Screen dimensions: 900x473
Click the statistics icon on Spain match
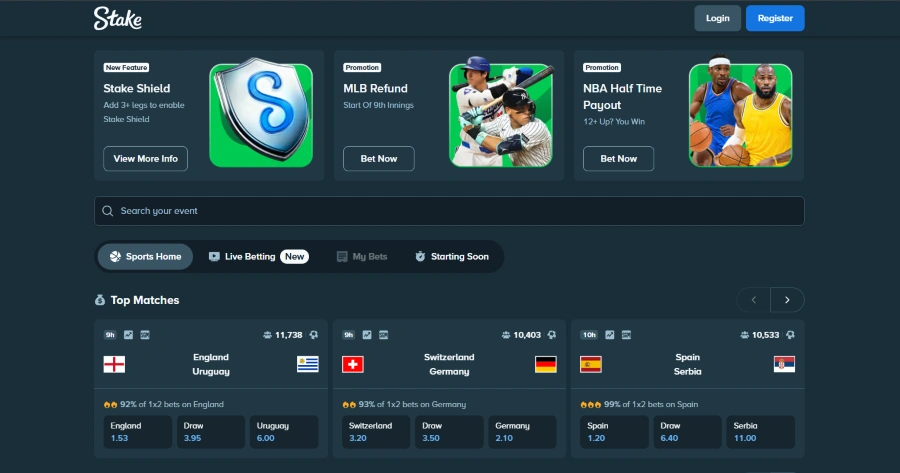(610, 335)
